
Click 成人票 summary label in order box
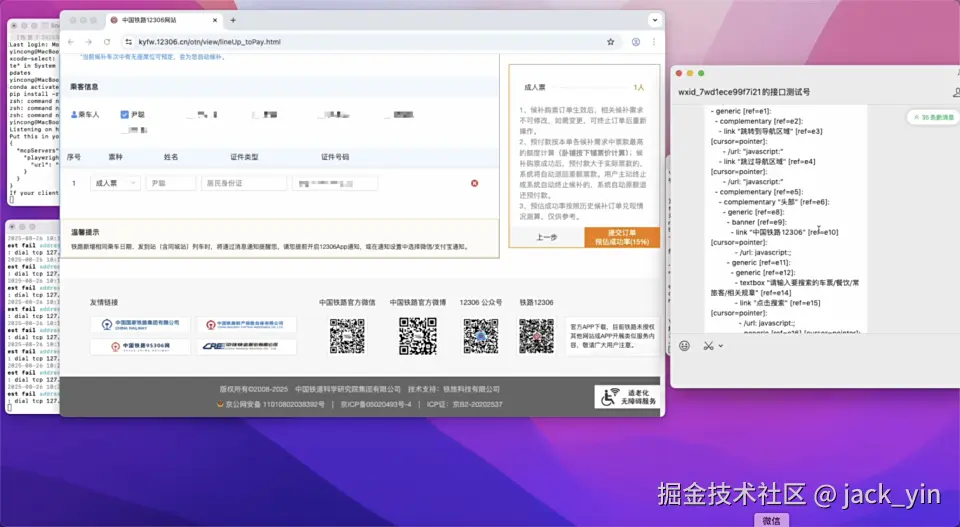coord(534,88)
